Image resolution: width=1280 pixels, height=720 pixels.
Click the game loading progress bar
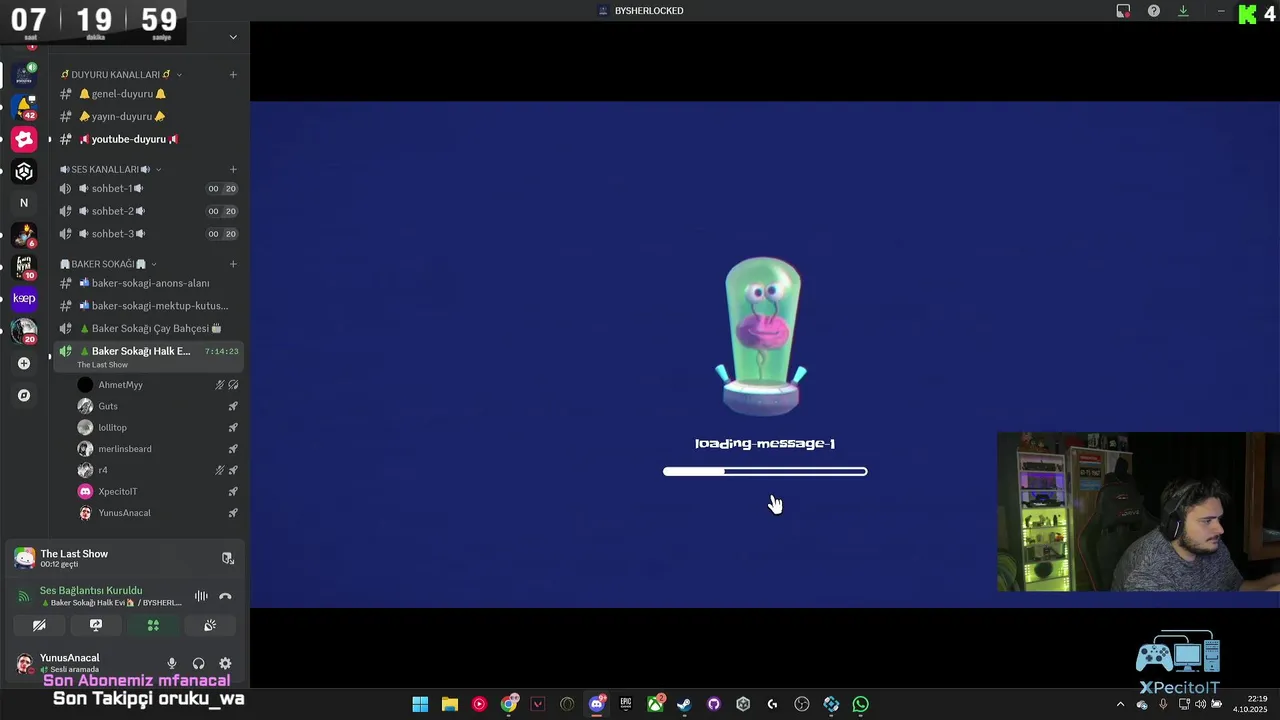(765, 471)
